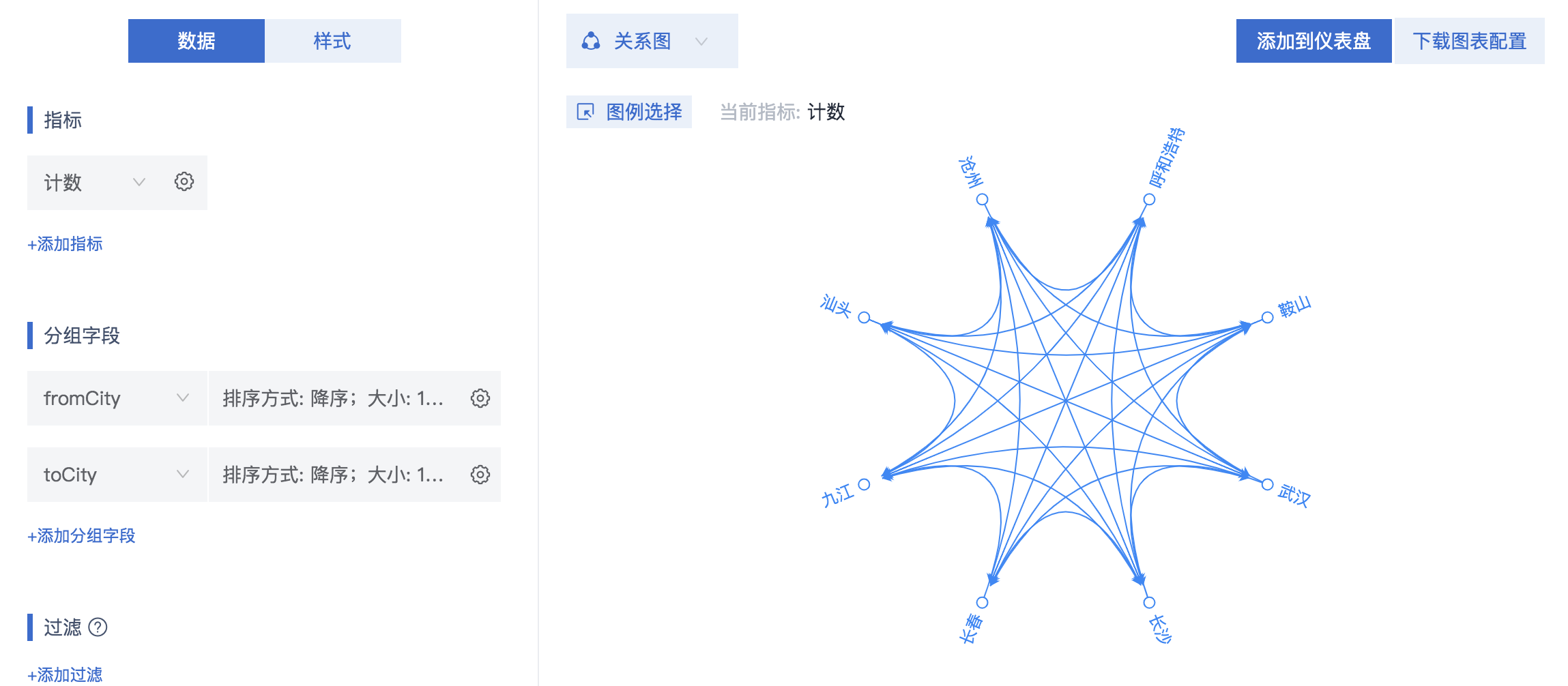Screen dimensions: 1568x686
Task: Click the +添加指标 link
Action: (65, 244)
